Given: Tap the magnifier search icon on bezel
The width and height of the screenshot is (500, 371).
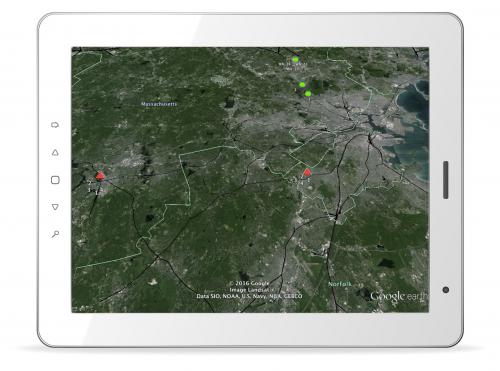Looking at the screenshot, I should point(55,234).
